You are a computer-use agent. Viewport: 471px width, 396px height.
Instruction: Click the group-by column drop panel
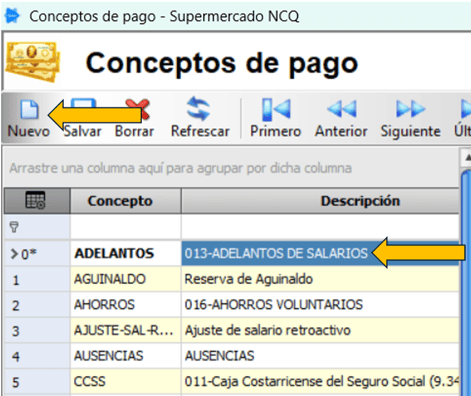[231, 168]
